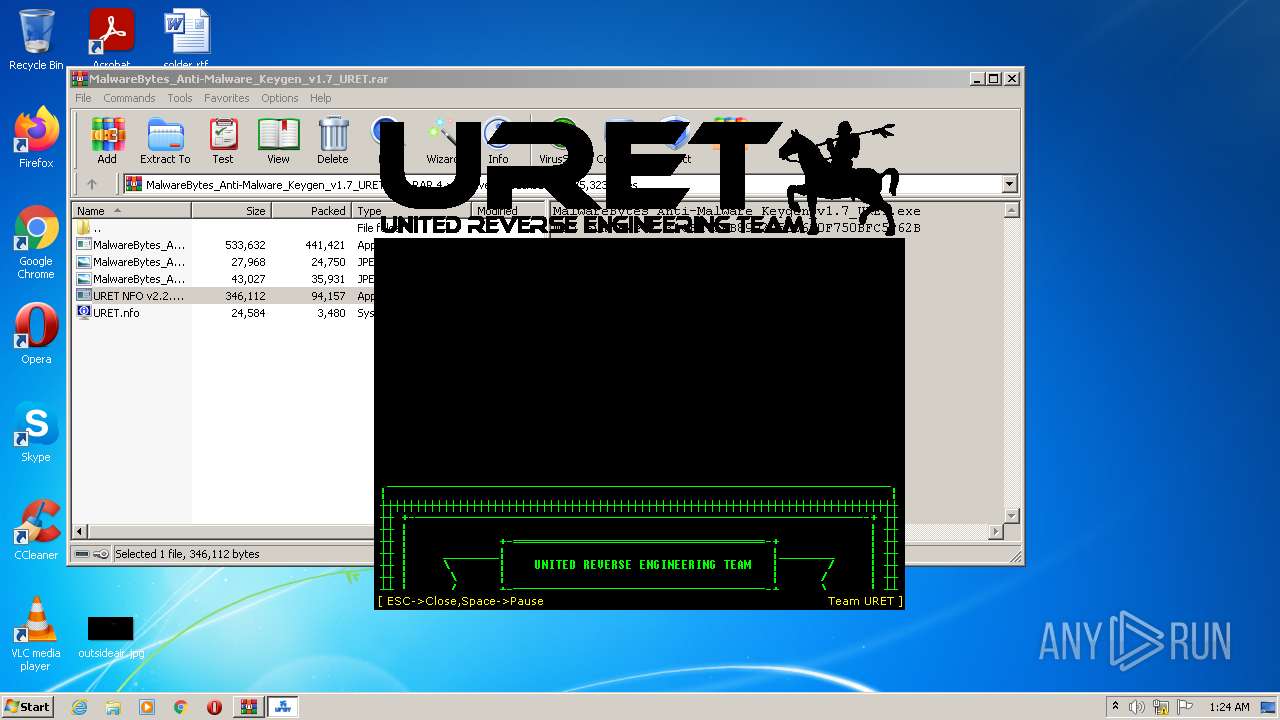This screenshot has height=720, width=1280.
Task: Show hidden tray icons arrow
Action: pos(1115,707)
